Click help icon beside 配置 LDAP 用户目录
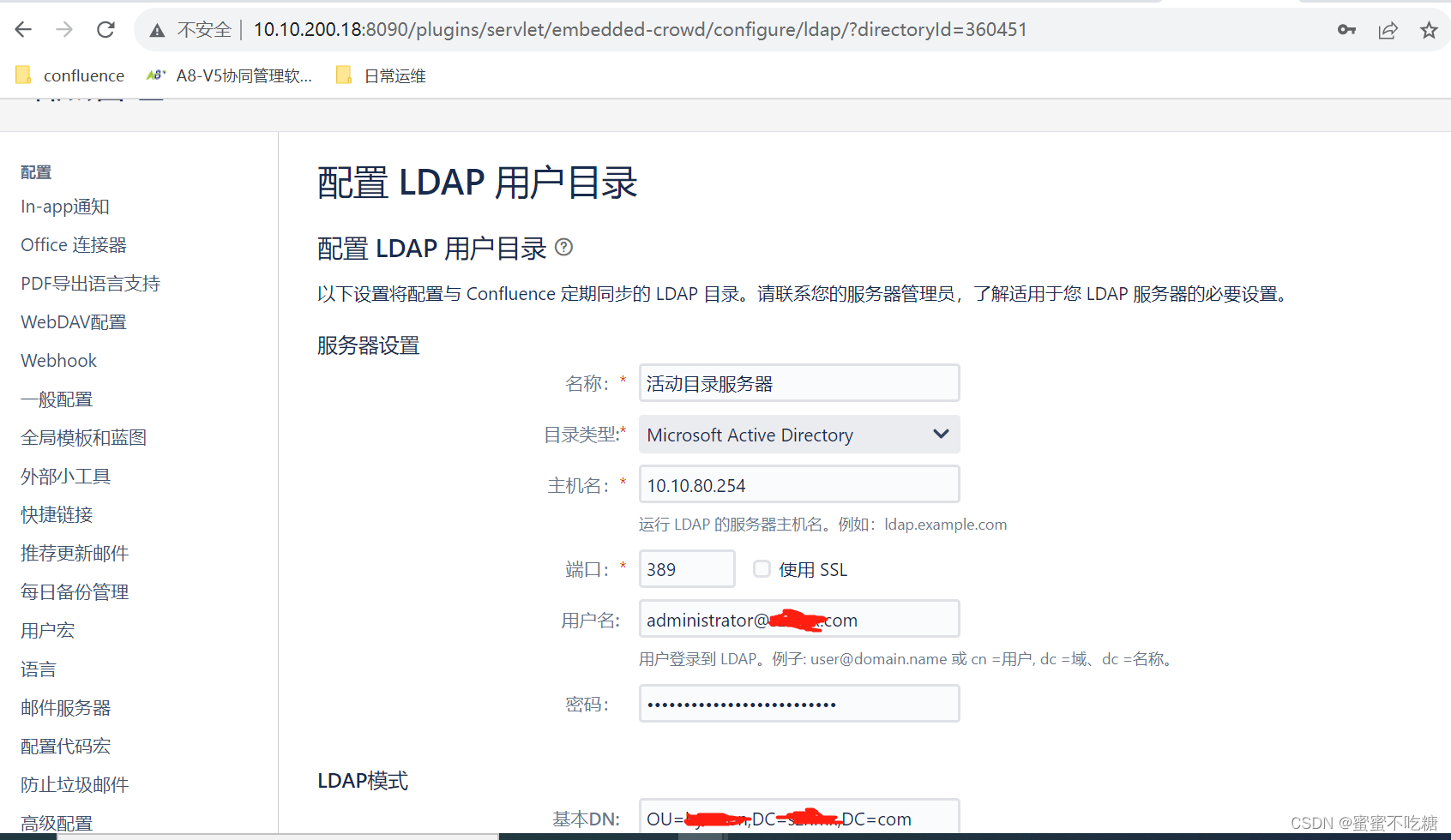Image resolution: width=1451 pixels, height=840 pixels. coord(563,247)
